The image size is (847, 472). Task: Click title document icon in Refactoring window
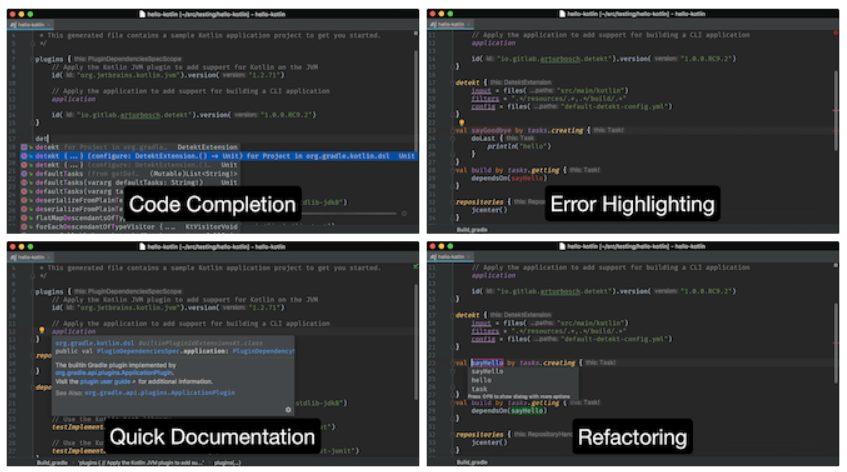click(562, 247)
